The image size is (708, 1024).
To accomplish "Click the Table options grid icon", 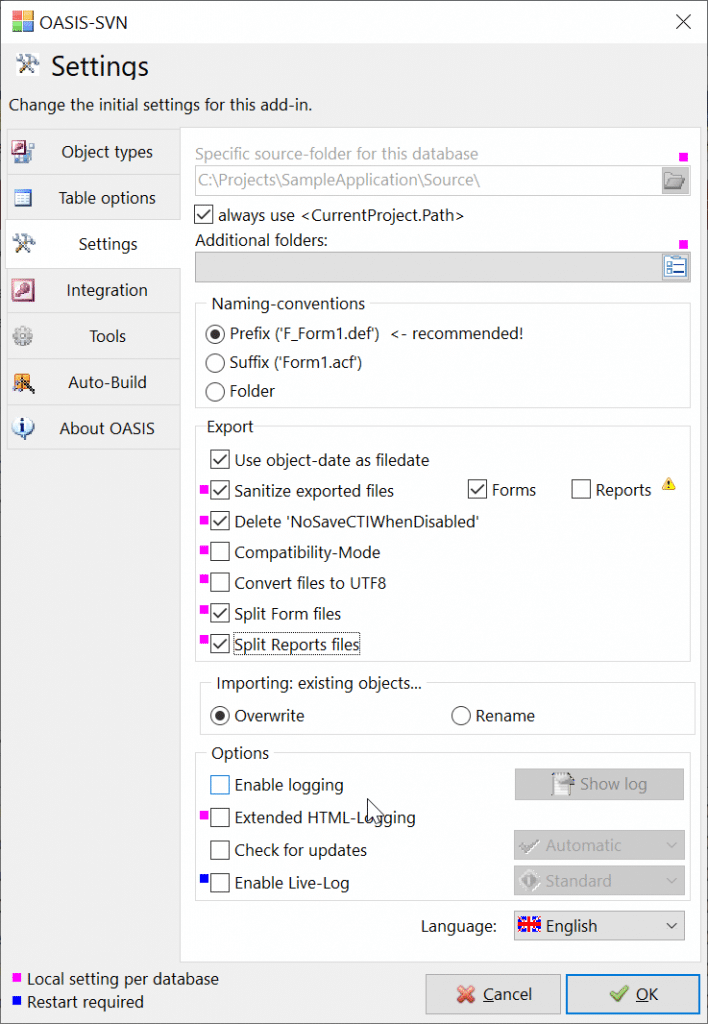I will coord(24,198).
